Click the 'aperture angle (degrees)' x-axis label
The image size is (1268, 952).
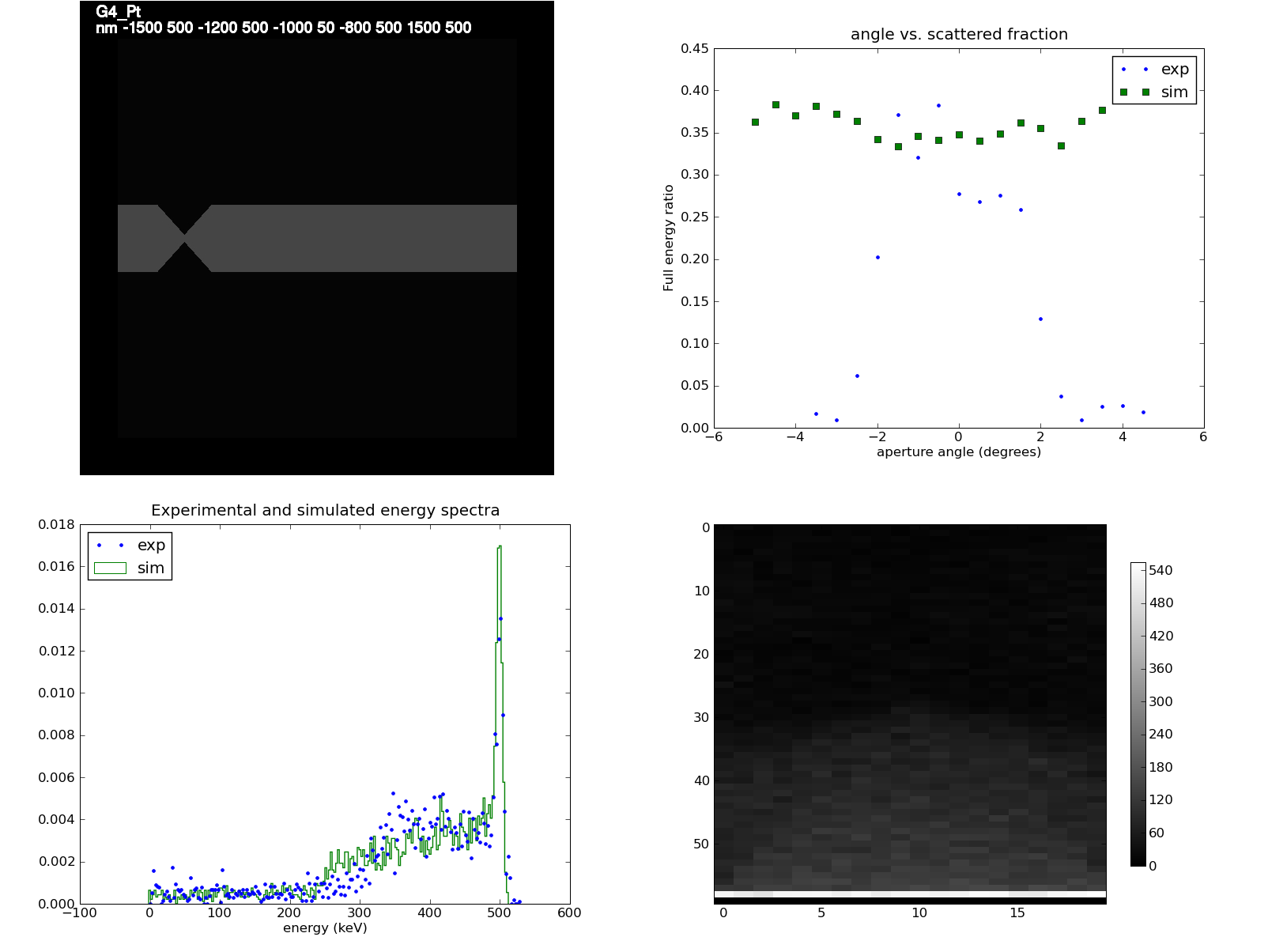[x=959, y=452]
